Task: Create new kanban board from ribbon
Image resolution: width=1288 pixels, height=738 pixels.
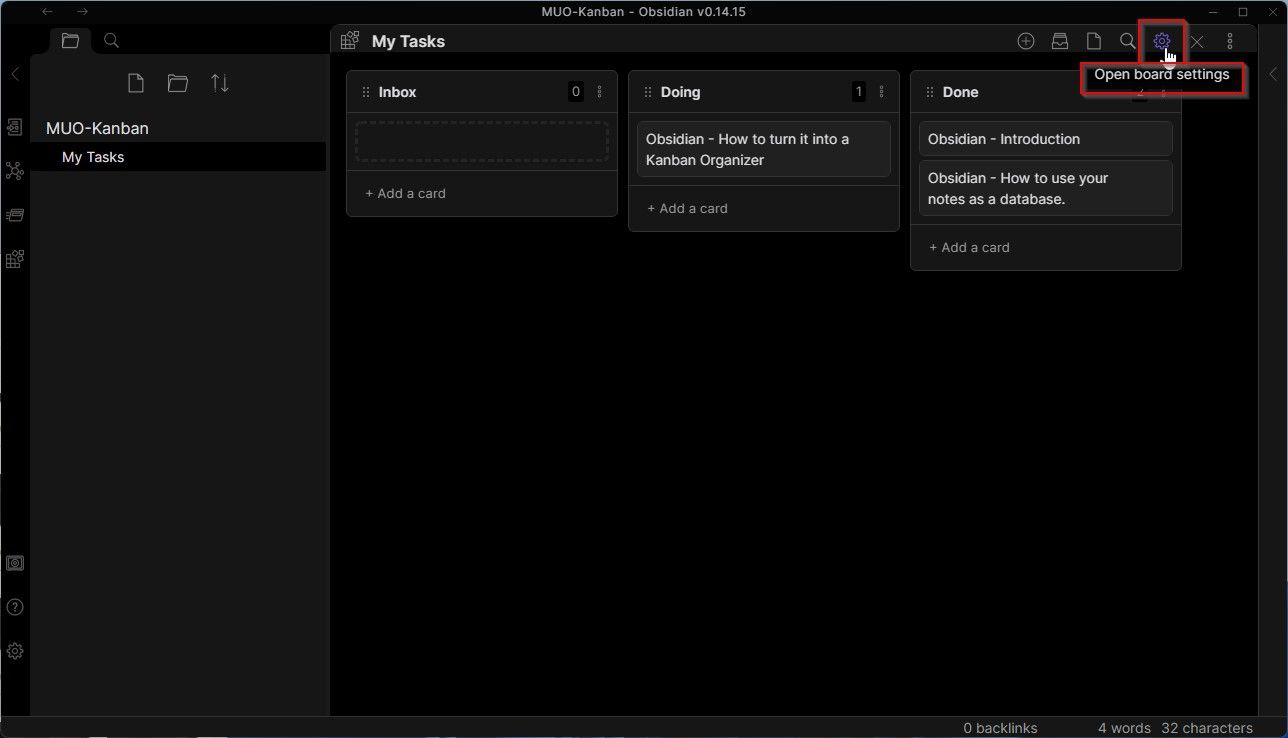Action: (x=15, y=259)
